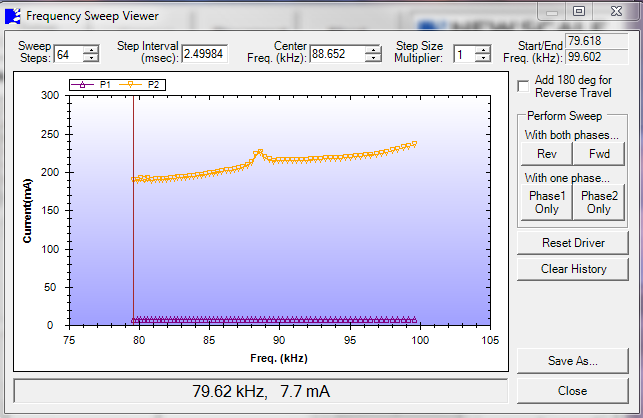Click the Sweep Steps value field
The image size is (643, 418).
point(68,54)
